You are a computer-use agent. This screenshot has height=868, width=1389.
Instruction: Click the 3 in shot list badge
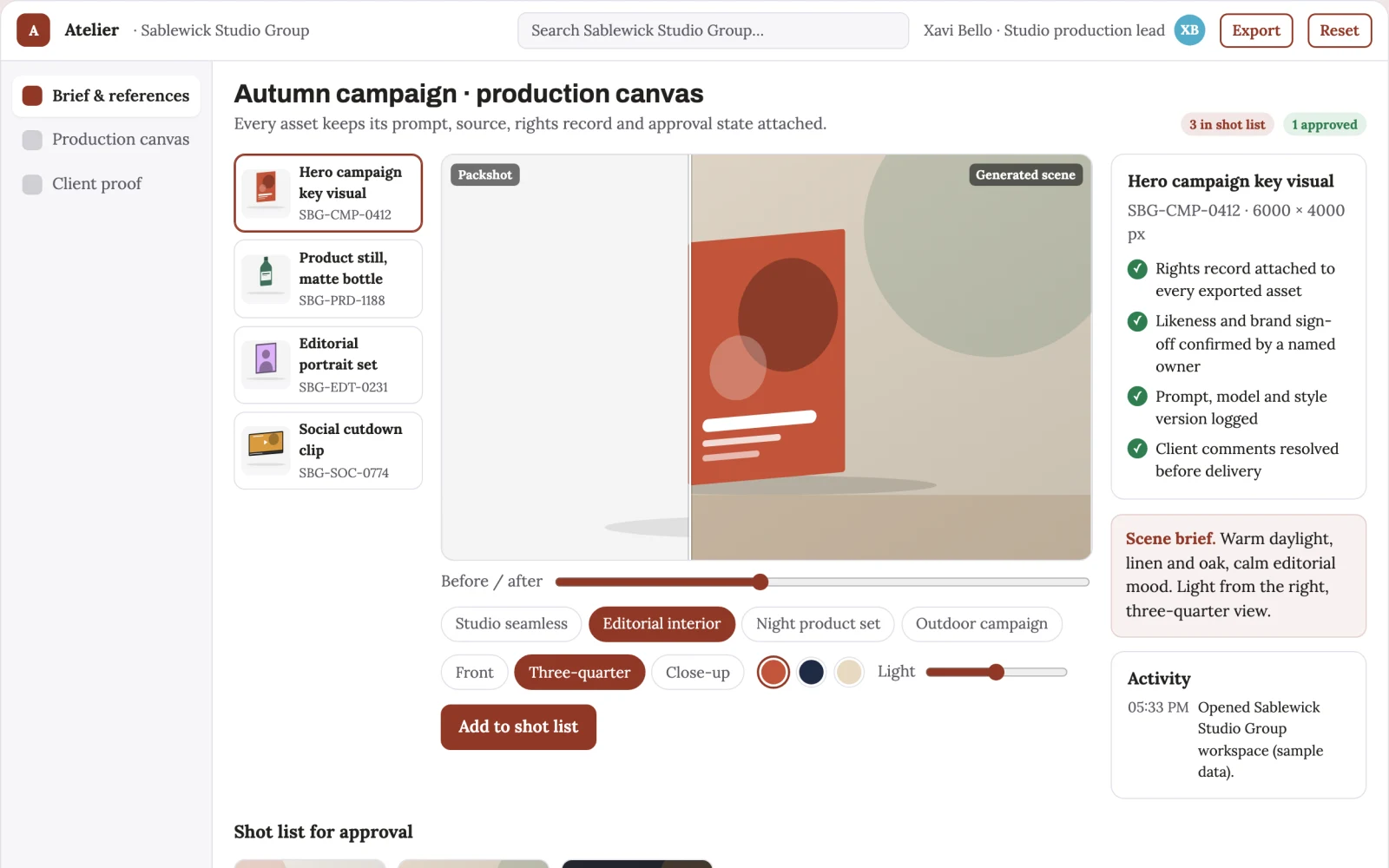(1228, 125)
